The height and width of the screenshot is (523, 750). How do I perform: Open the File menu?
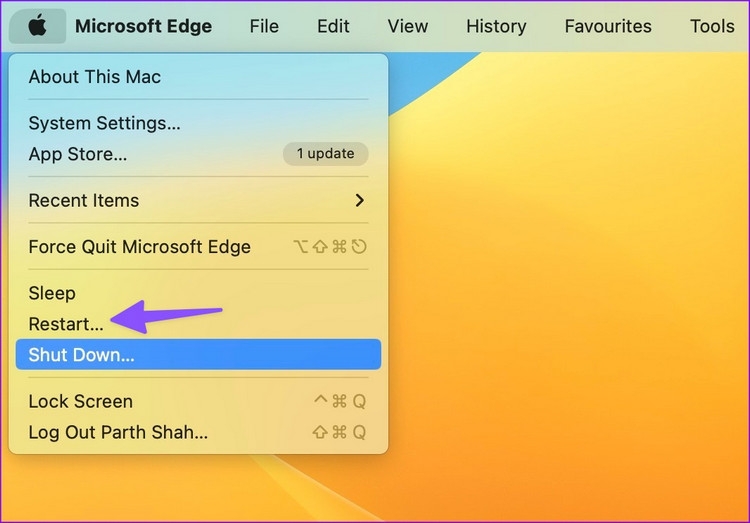click(x=264, y=26)
